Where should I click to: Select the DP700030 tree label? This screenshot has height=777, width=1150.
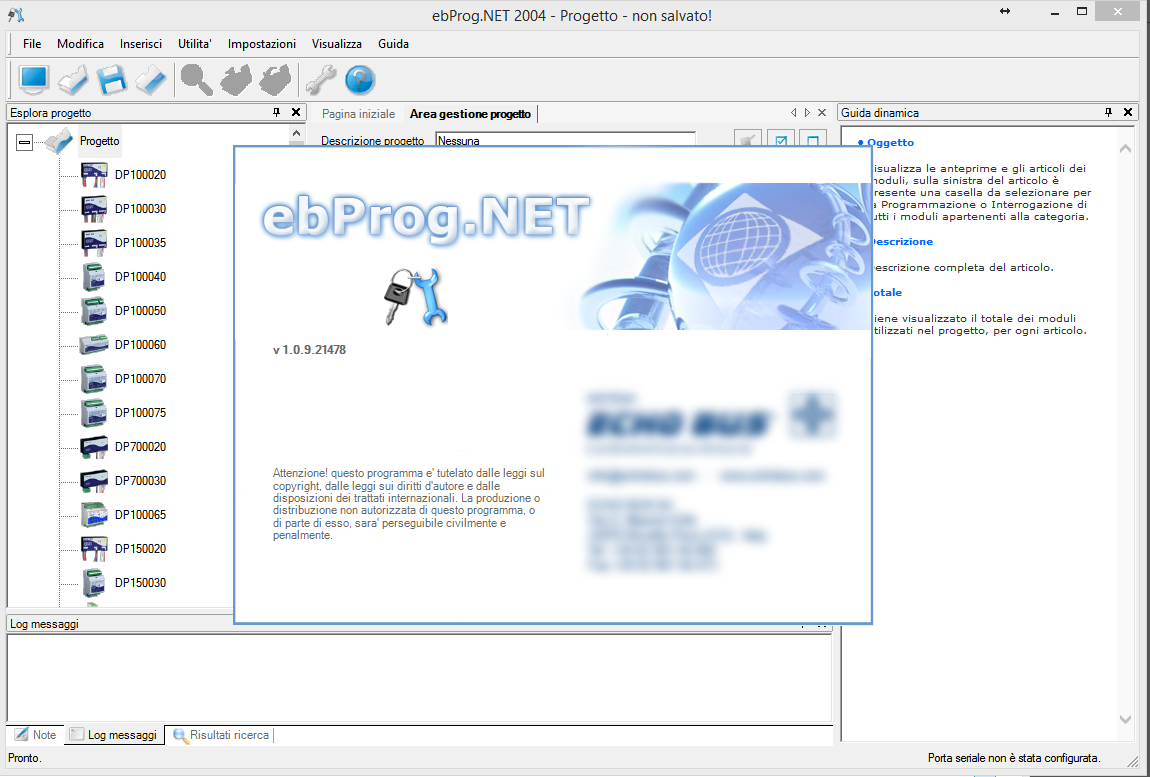[140, 481]
